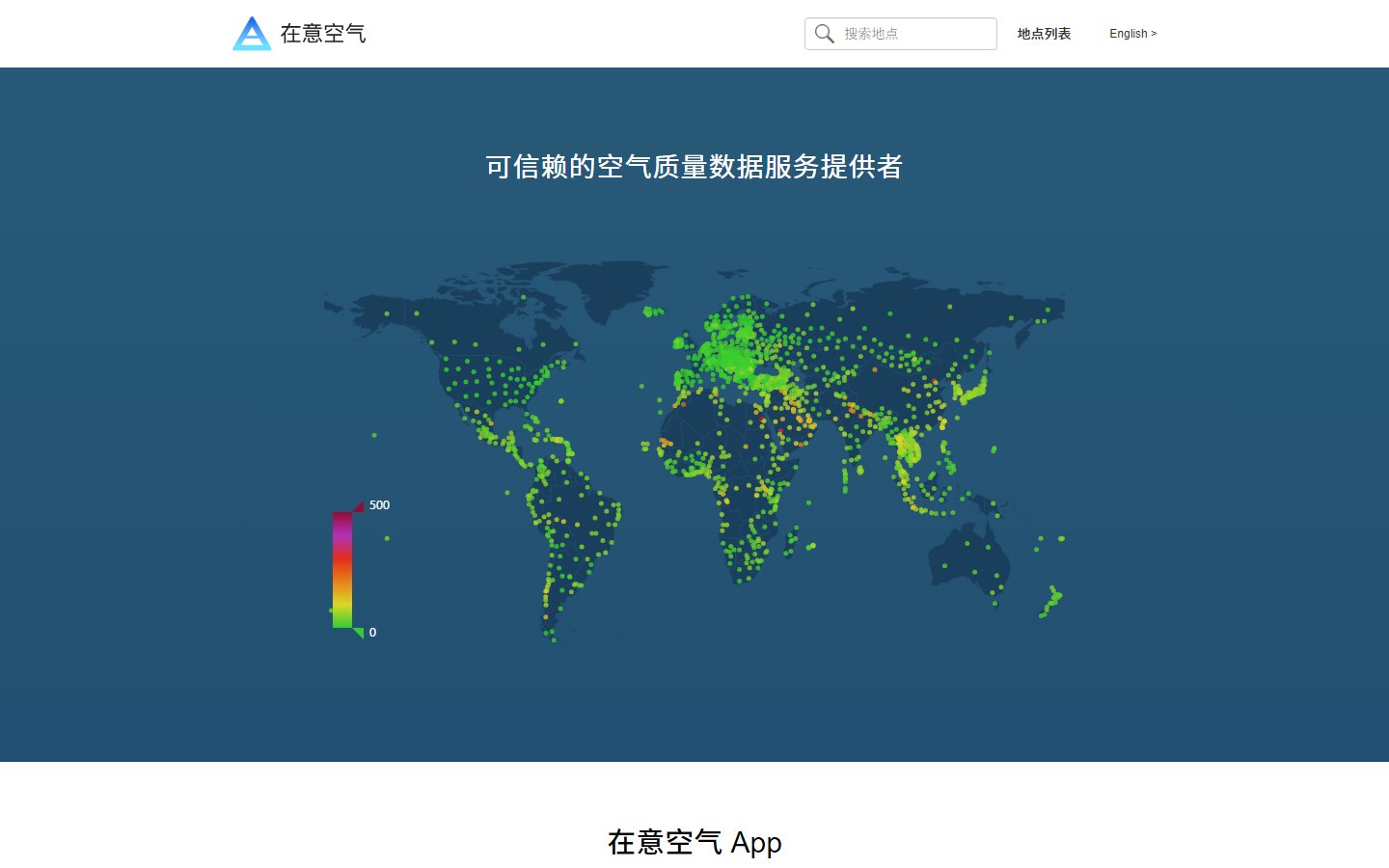
Task: Click the magnifying glass search icon
Action: [824, 34]
